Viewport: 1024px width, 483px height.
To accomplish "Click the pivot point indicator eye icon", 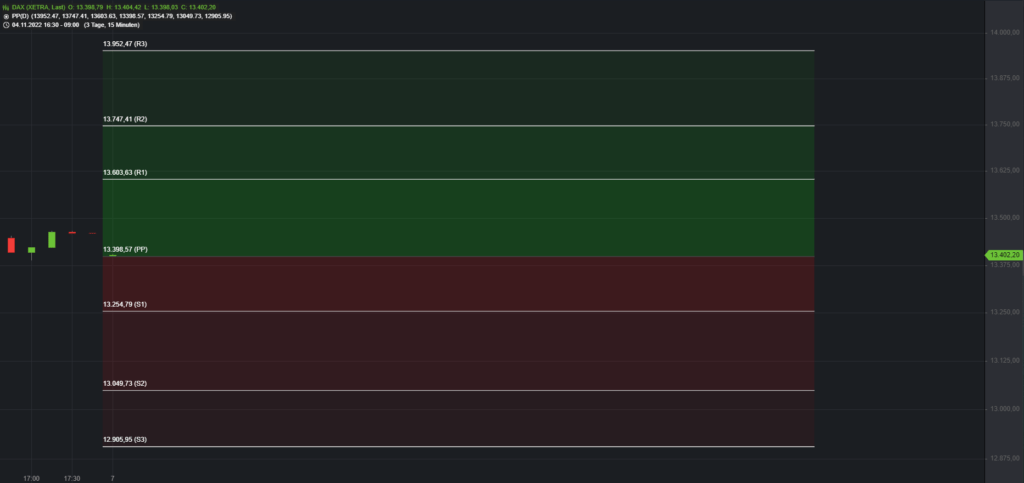I will (x=6, y=16).
